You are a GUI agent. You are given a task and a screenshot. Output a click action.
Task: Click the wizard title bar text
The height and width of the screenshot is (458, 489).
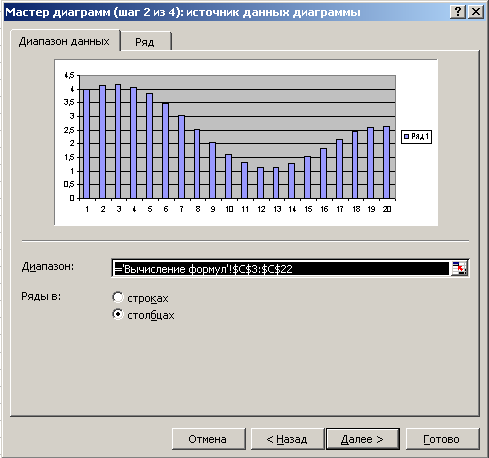(x=183, y=12)
